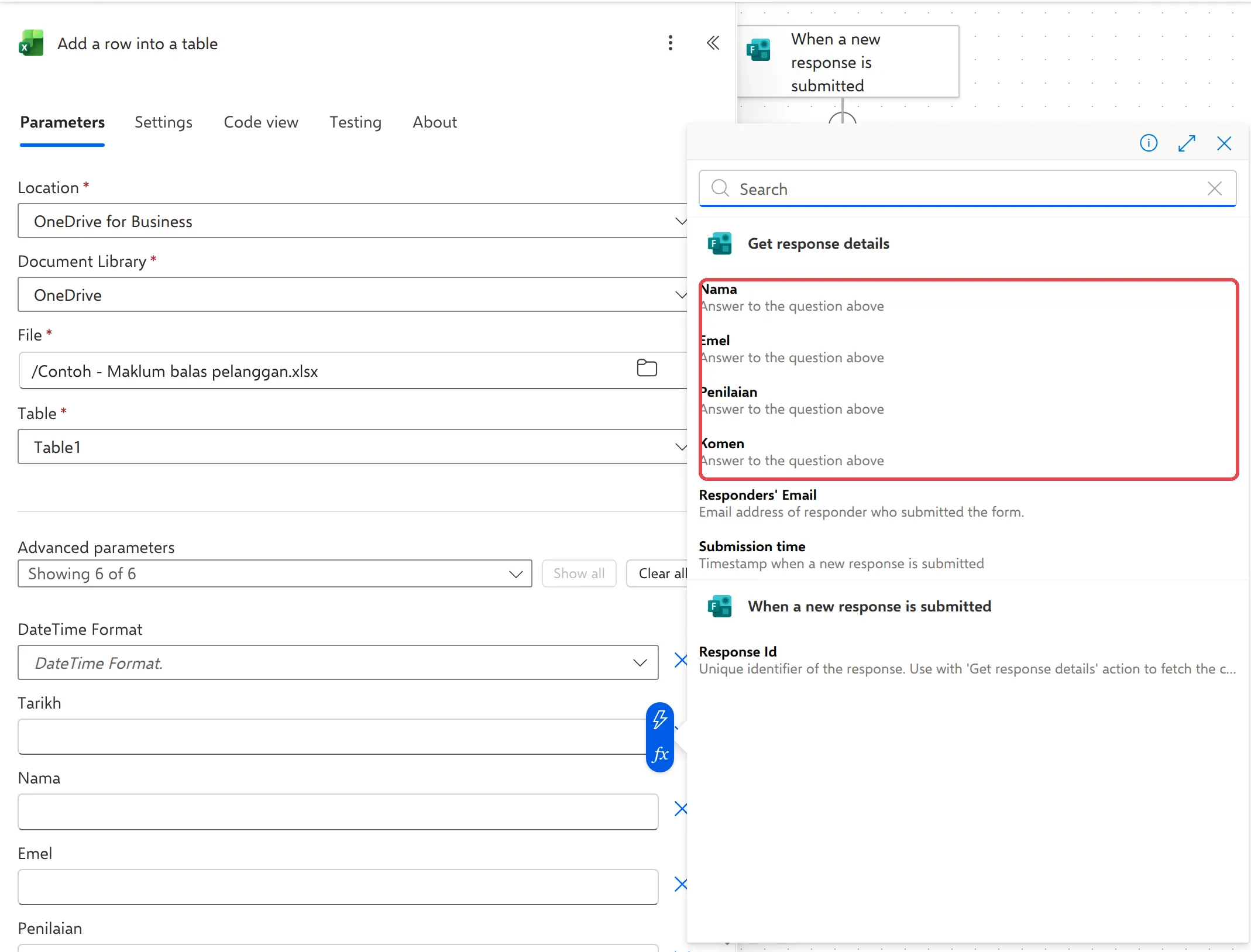The width and height of the screenshot is (1251, 952).
Task: Clear the dynamic content search box
Action: (1215, 188)
